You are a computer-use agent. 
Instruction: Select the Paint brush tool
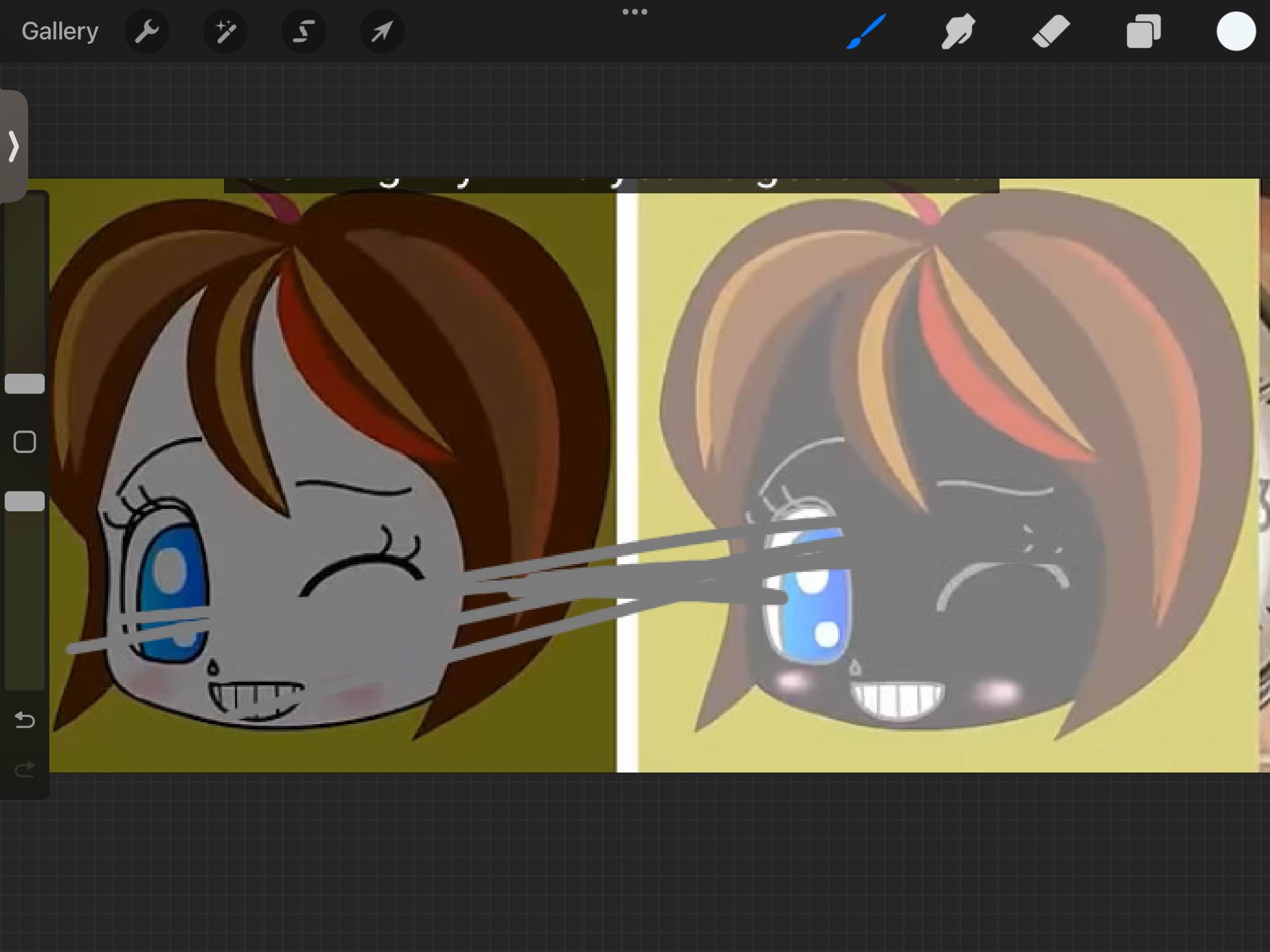(x=866, y=31)
